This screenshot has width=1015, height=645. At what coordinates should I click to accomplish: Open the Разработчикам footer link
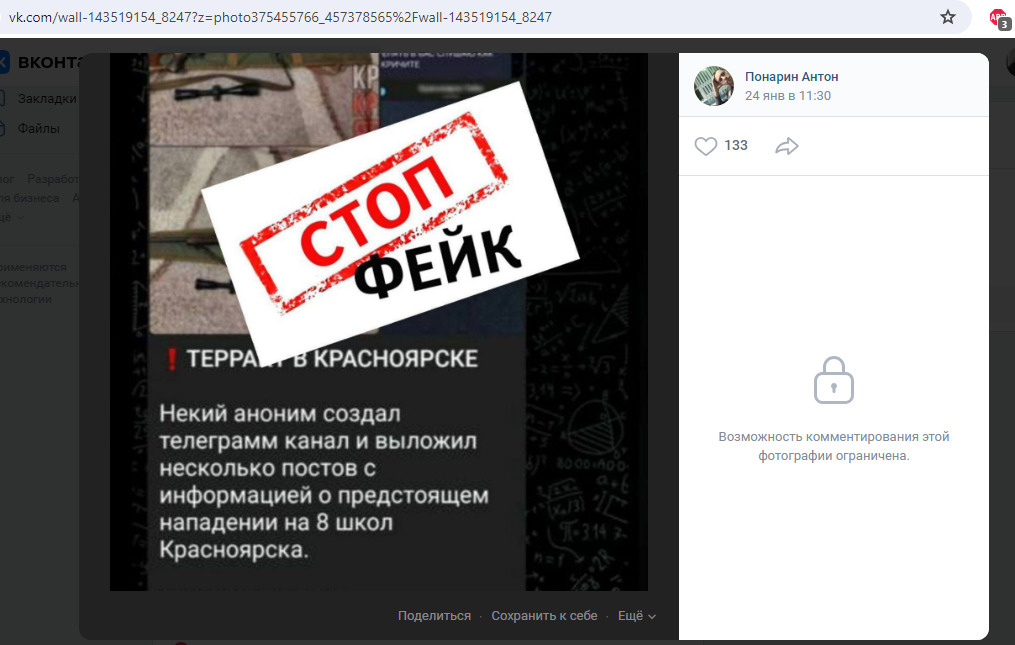click(x=53, y=179)
